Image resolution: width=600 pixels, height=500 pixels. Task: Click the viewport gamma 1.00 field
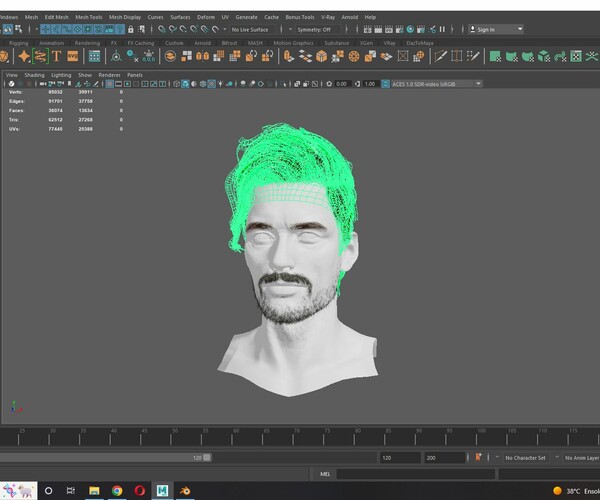370,84
